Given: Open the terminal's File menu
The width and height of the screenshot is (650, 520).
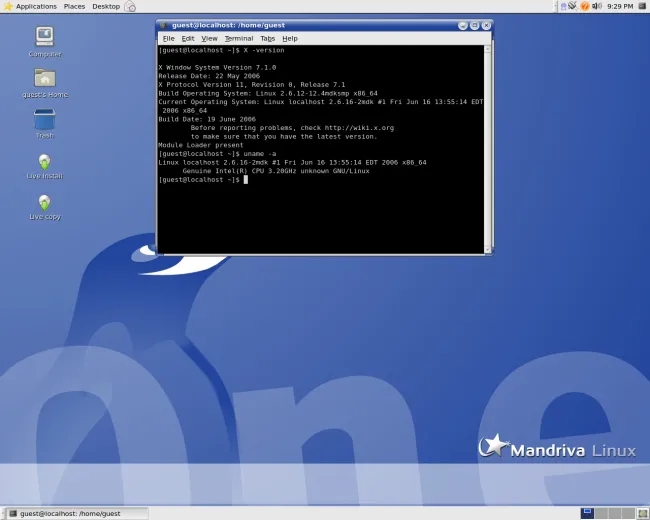Looking at the screenshot, I should click(x=168, y=39).
